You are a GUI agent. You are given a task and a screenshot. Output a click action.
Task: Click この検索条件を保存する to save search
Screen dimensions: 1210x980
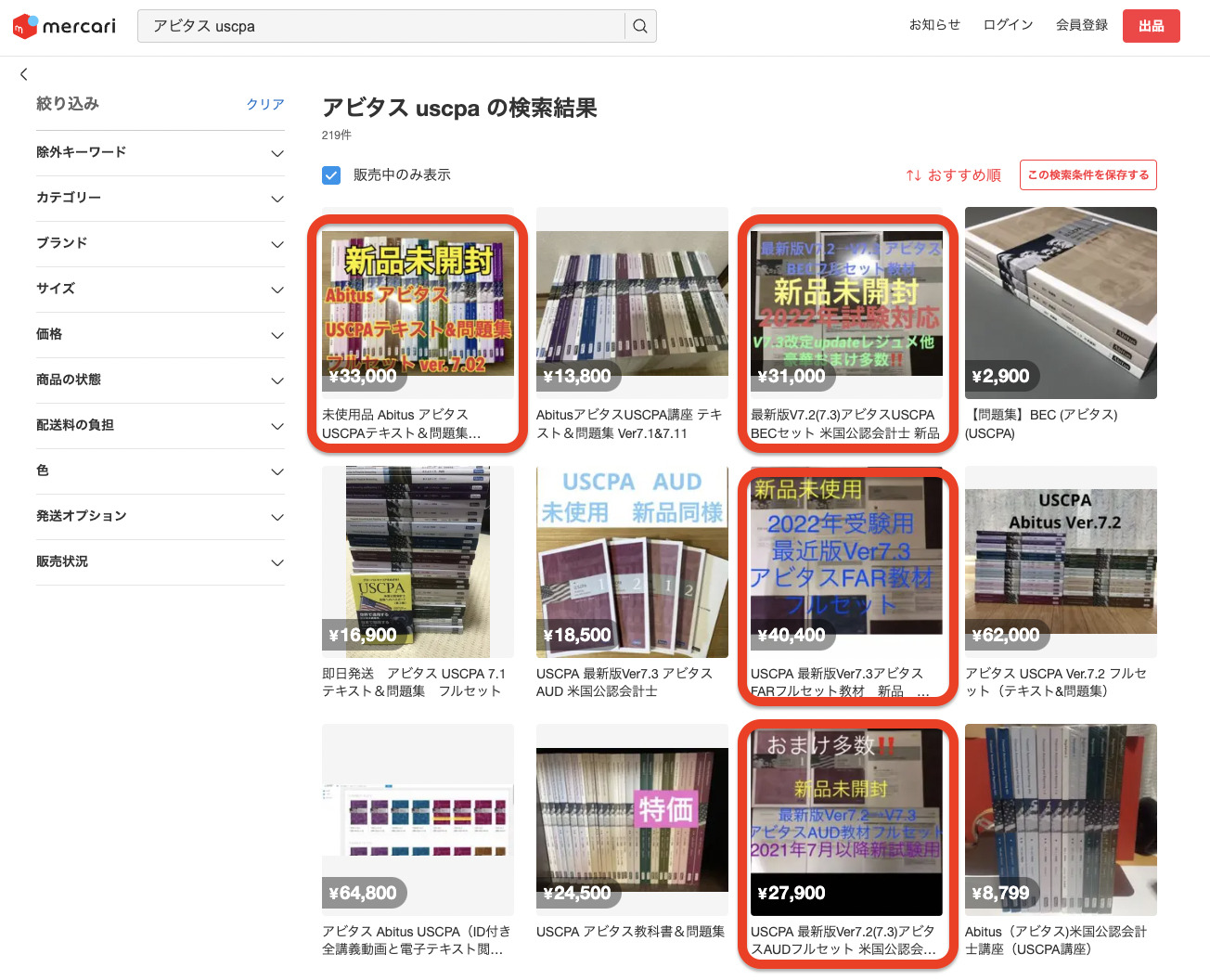click(1088, 174)
